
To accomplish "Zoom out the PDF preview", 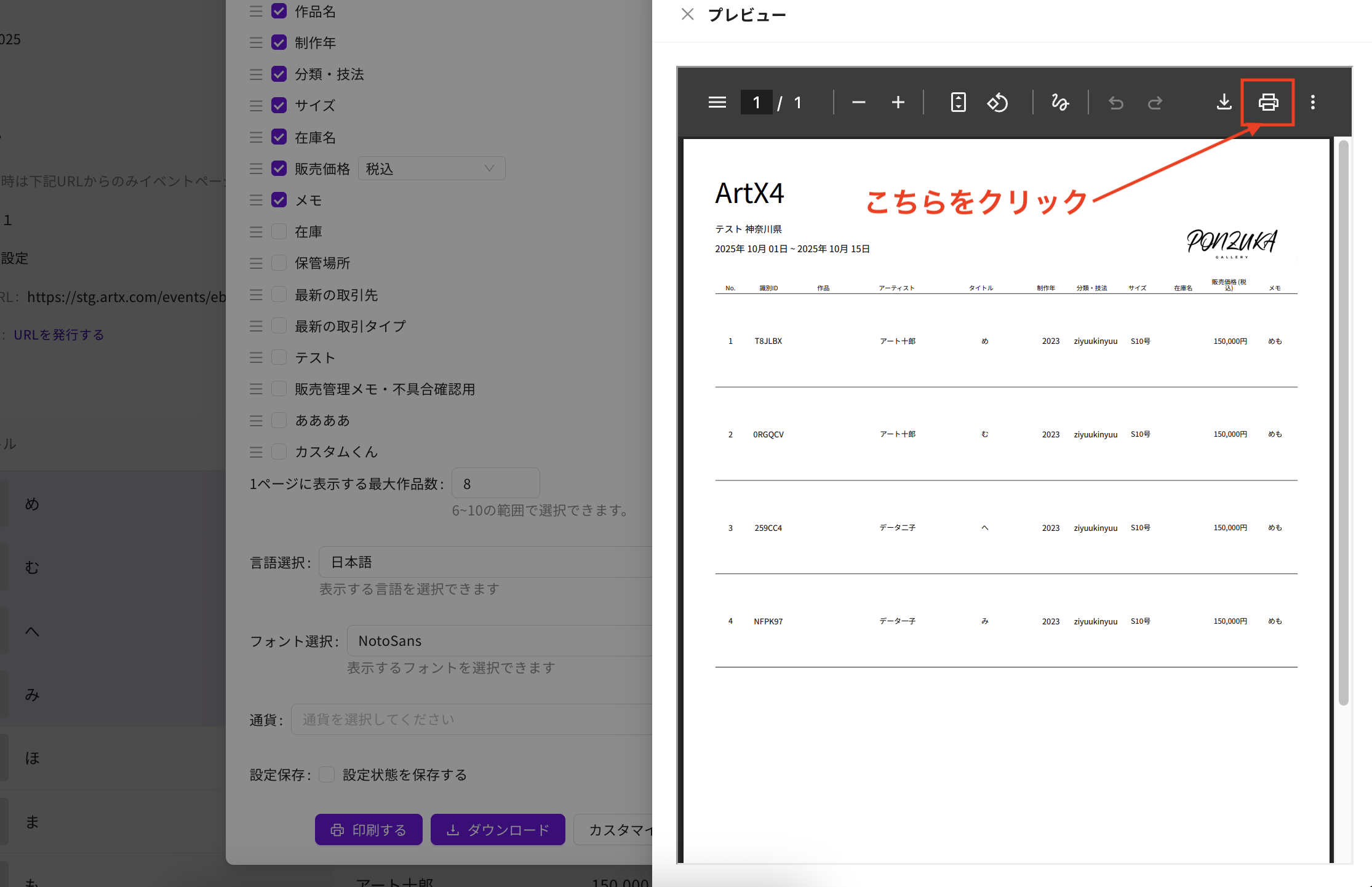I will pos(858,102).
